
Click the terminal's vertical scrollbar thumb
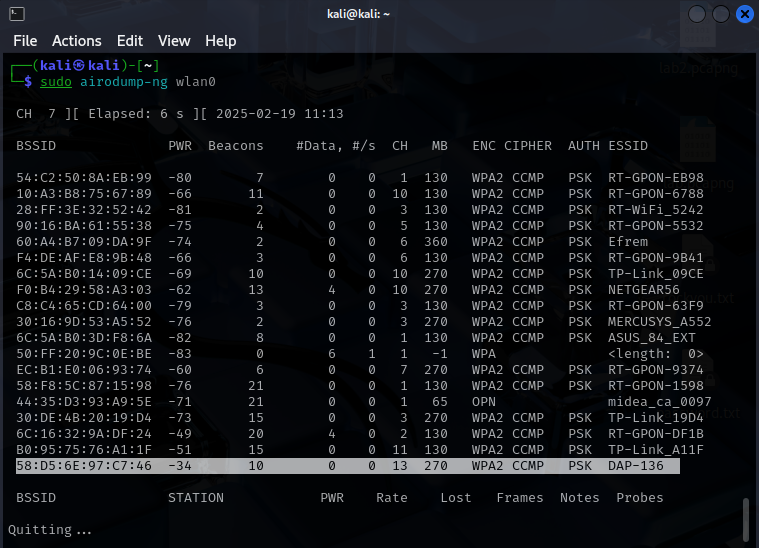pyautogui.click(x=746, y=520)
